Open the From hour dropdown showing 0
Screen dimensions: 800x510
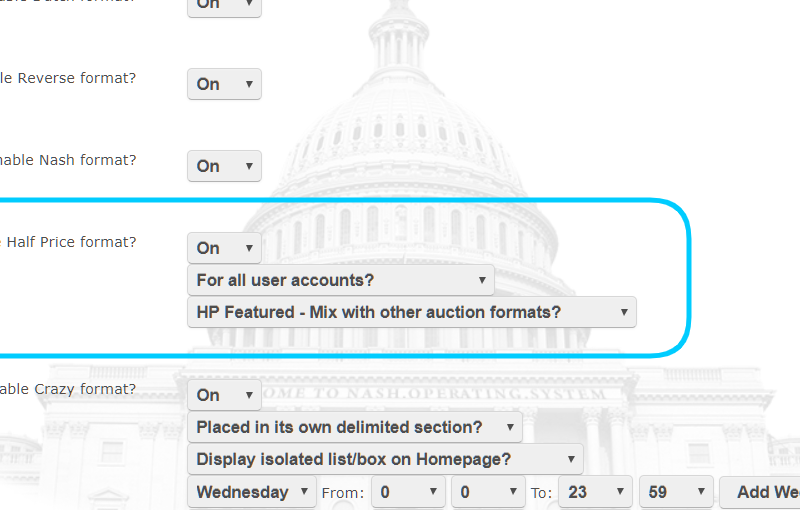coord(409,492)
